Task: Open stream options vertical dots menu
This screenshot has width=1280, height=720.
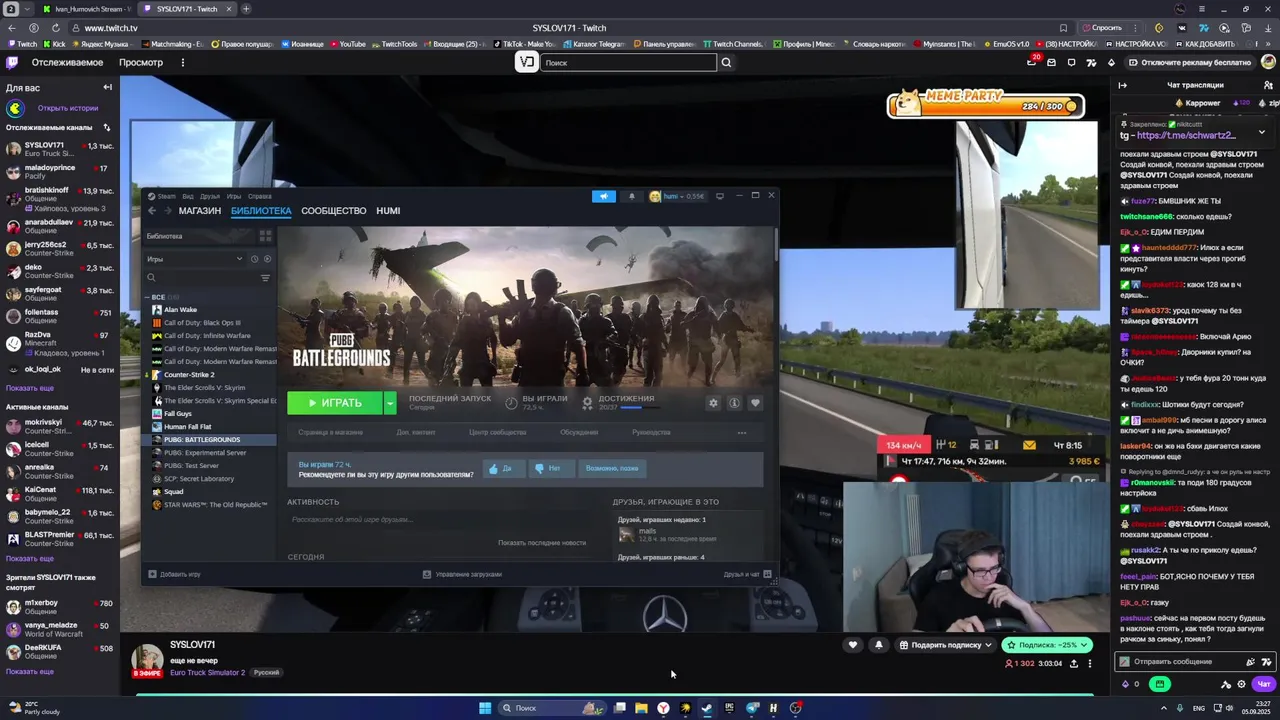Action: coord(1090,663)
